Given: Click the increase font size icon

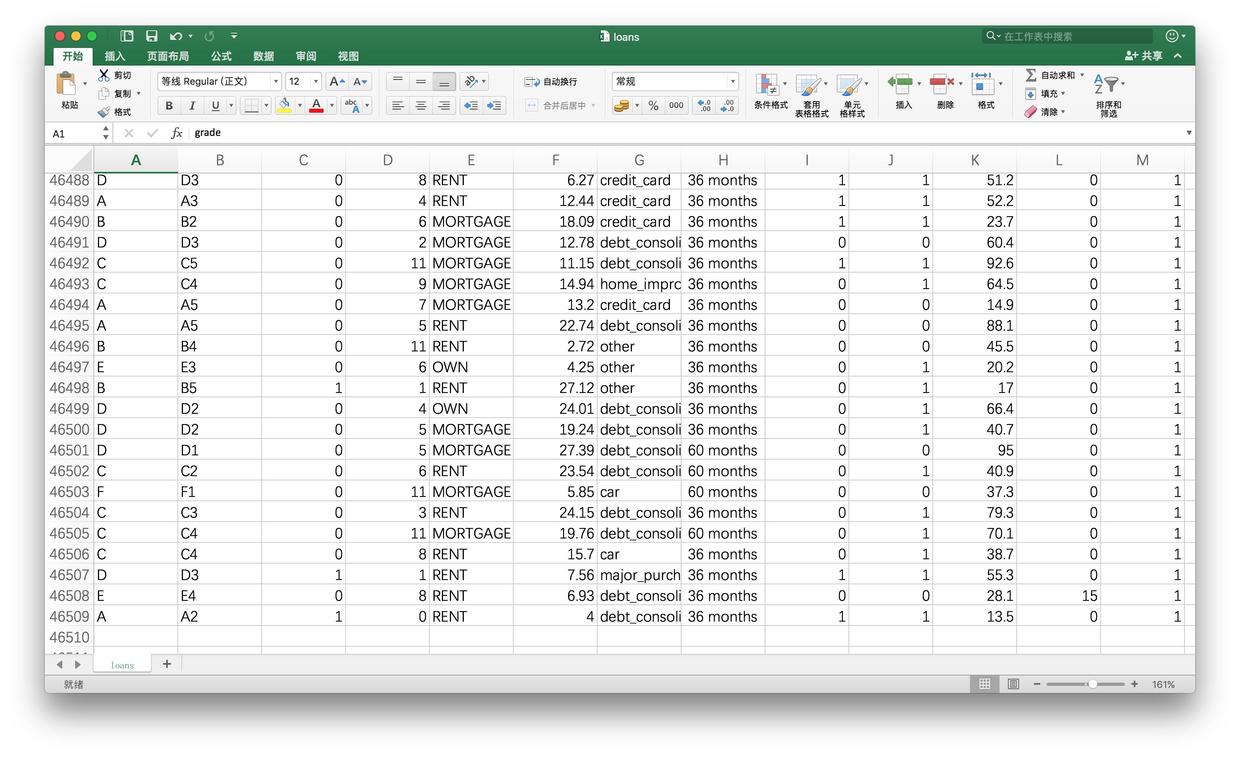Looking at the screenshot, I should click(x=337, y=82).
